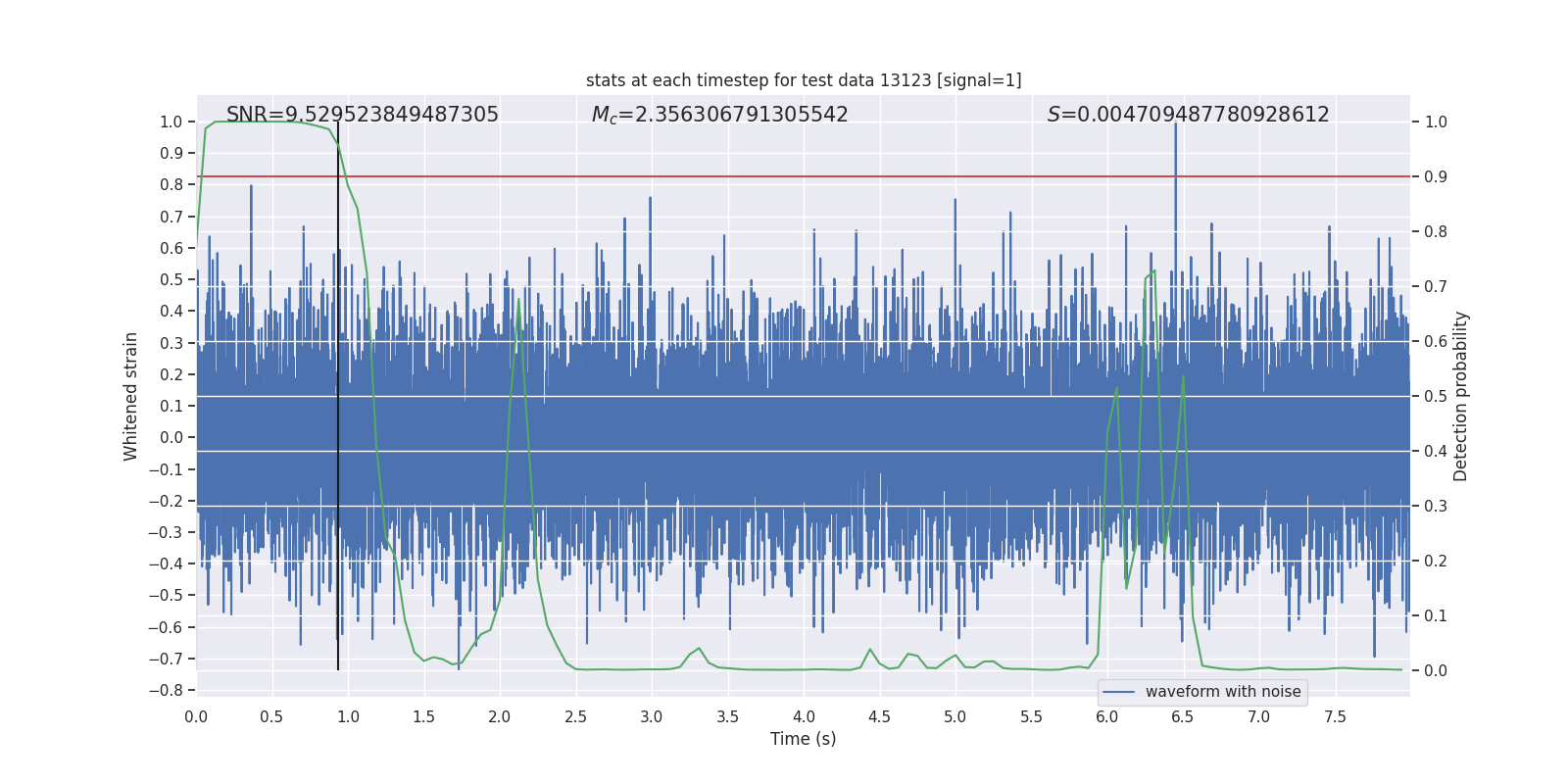Click the 7.5 tick on the time axis
This screenshot has width=1568, height=784.
tap(1335, 716)
